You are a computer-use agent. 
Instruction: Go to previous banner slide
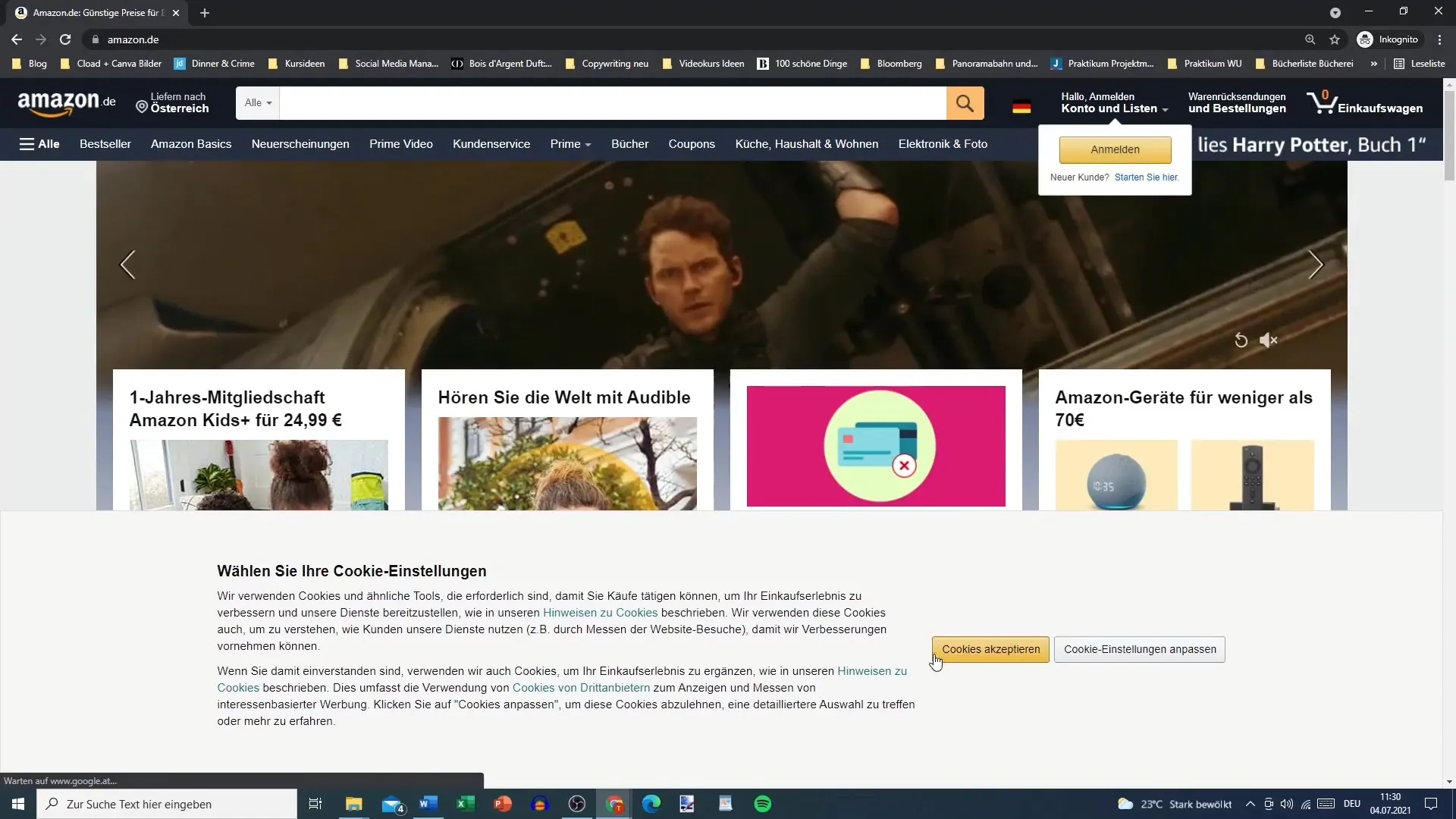[x=127, y=265]
